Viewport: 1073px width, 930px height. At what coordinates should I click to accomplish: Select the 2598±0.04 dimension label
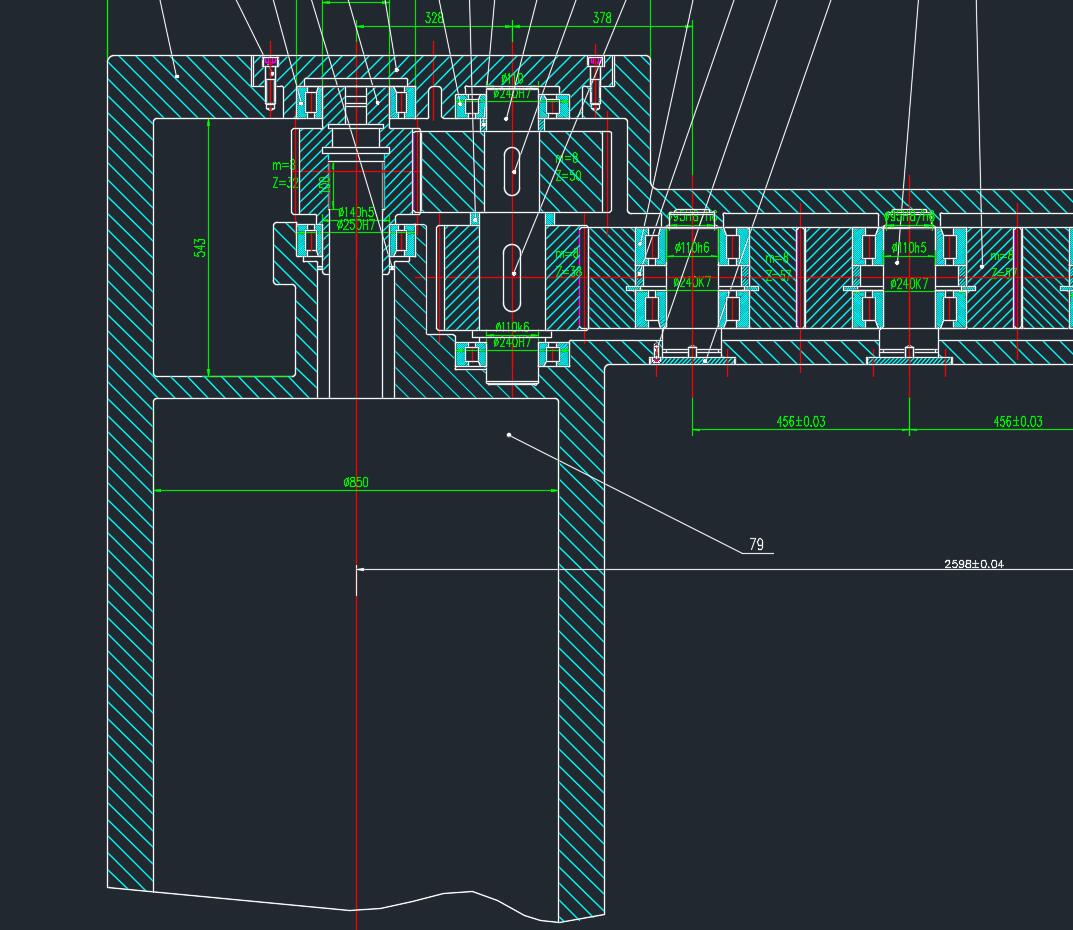coord(973,564)
